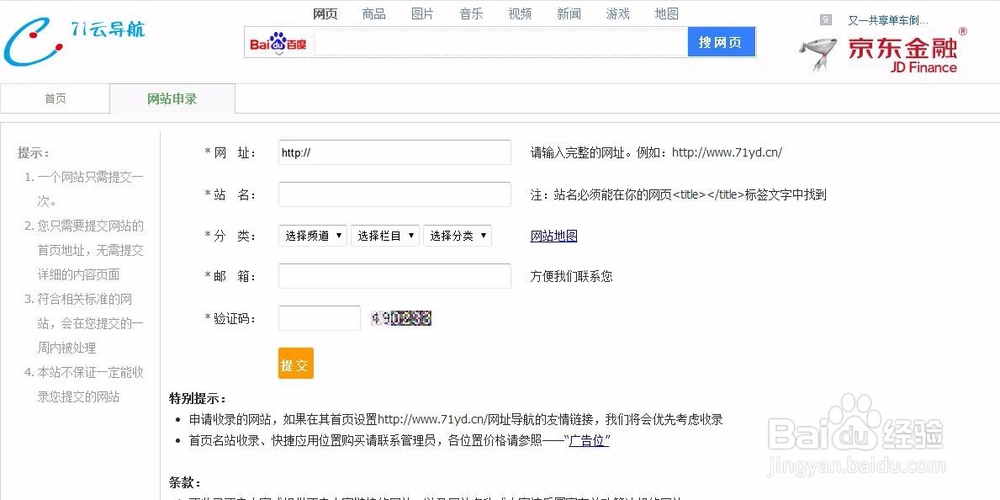Viewport: 1000px width, 500px height.
Task: Select the 新闻 search category
Action: (x=569, y=13)
